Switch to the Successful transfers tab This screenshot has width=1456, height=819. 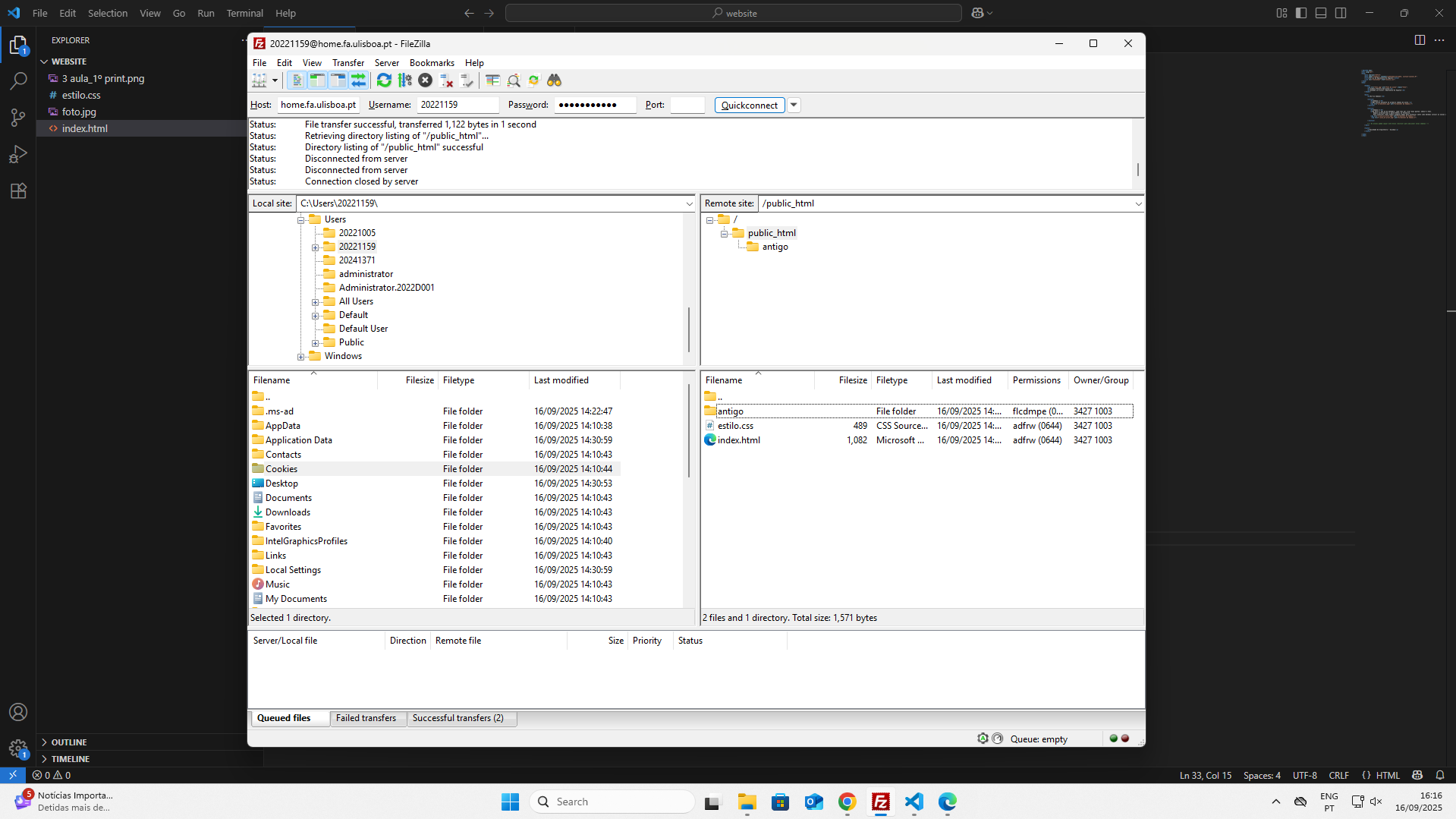(x=461, y=717)
